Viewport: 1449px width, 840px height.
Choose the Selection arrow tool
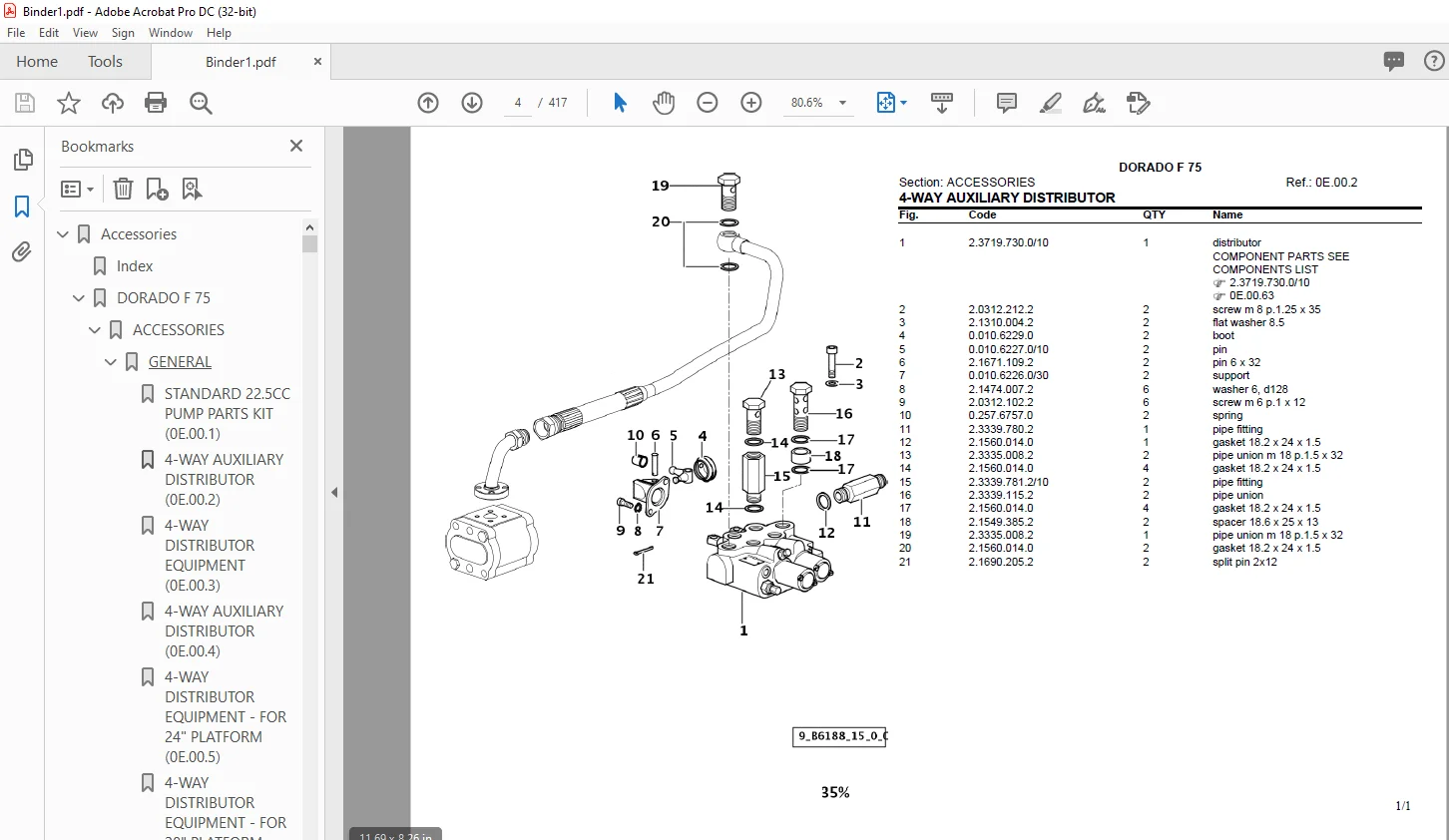pos(620,103)
